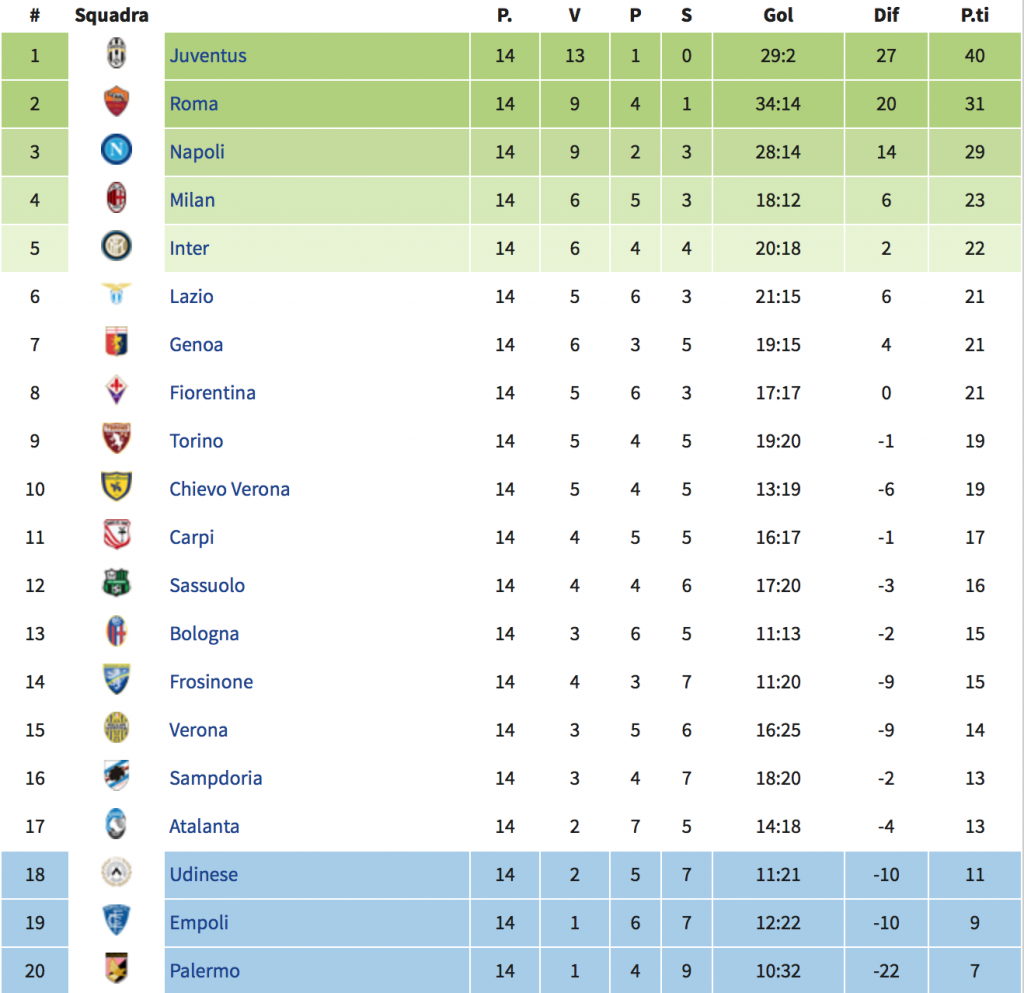Click the Fiorentina club emblem

(117, 392)
